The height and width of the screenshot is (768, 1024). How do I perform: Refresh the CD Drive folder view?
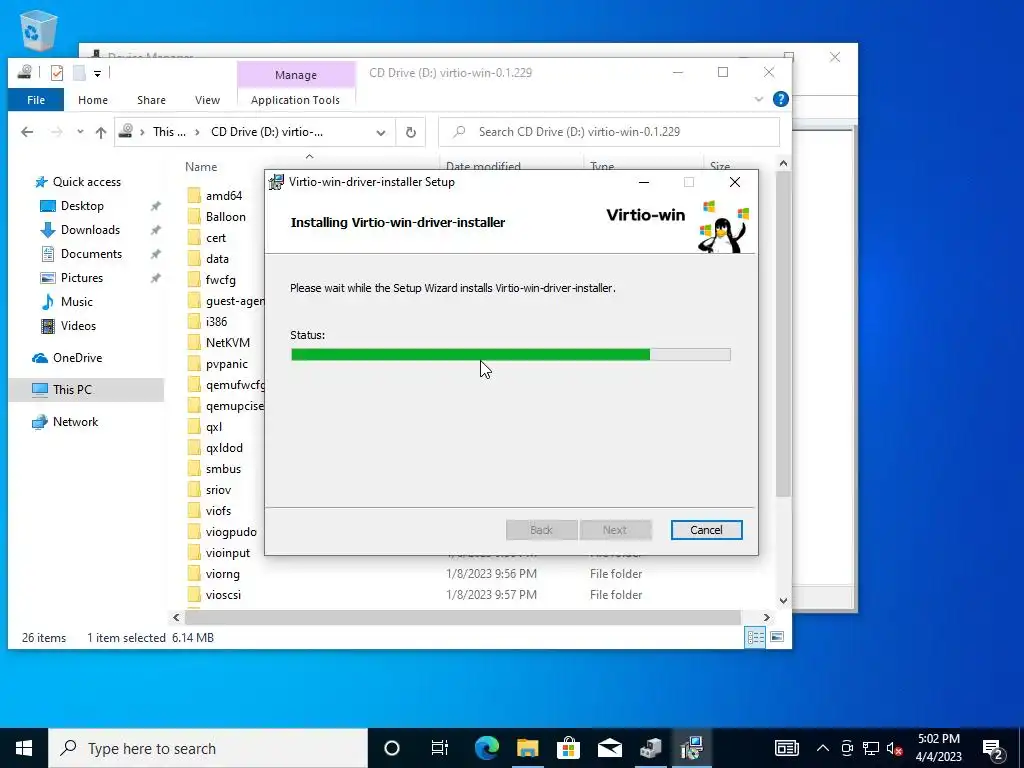tap(411, 133)
